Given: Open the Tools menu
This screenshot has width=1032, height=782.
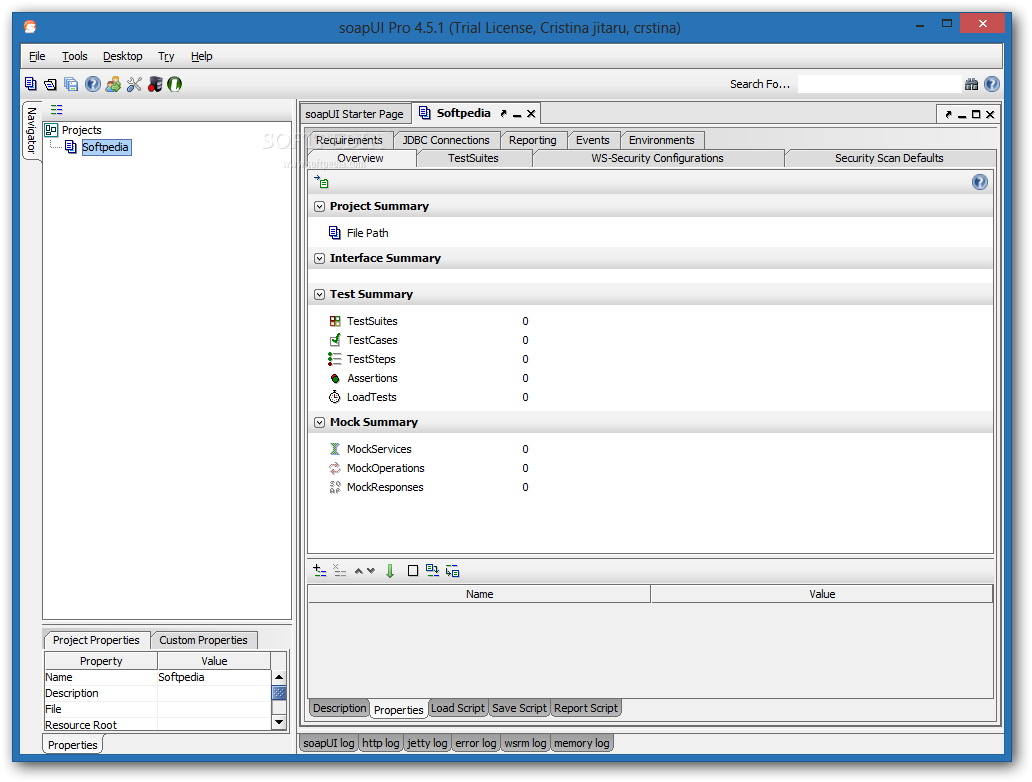Looking at the screenshot, I should click(74, 56).
